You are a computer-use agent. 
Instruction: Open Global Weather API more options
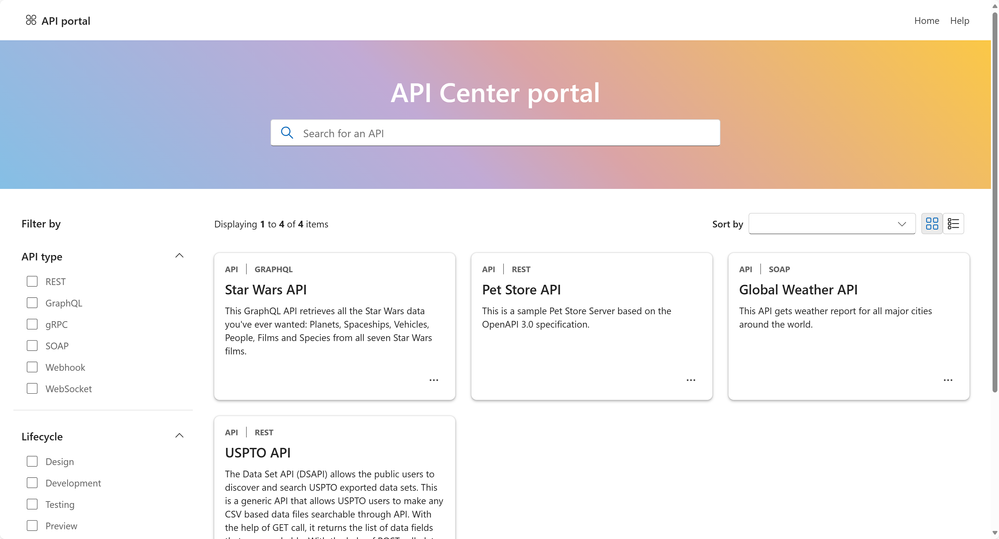948,380
